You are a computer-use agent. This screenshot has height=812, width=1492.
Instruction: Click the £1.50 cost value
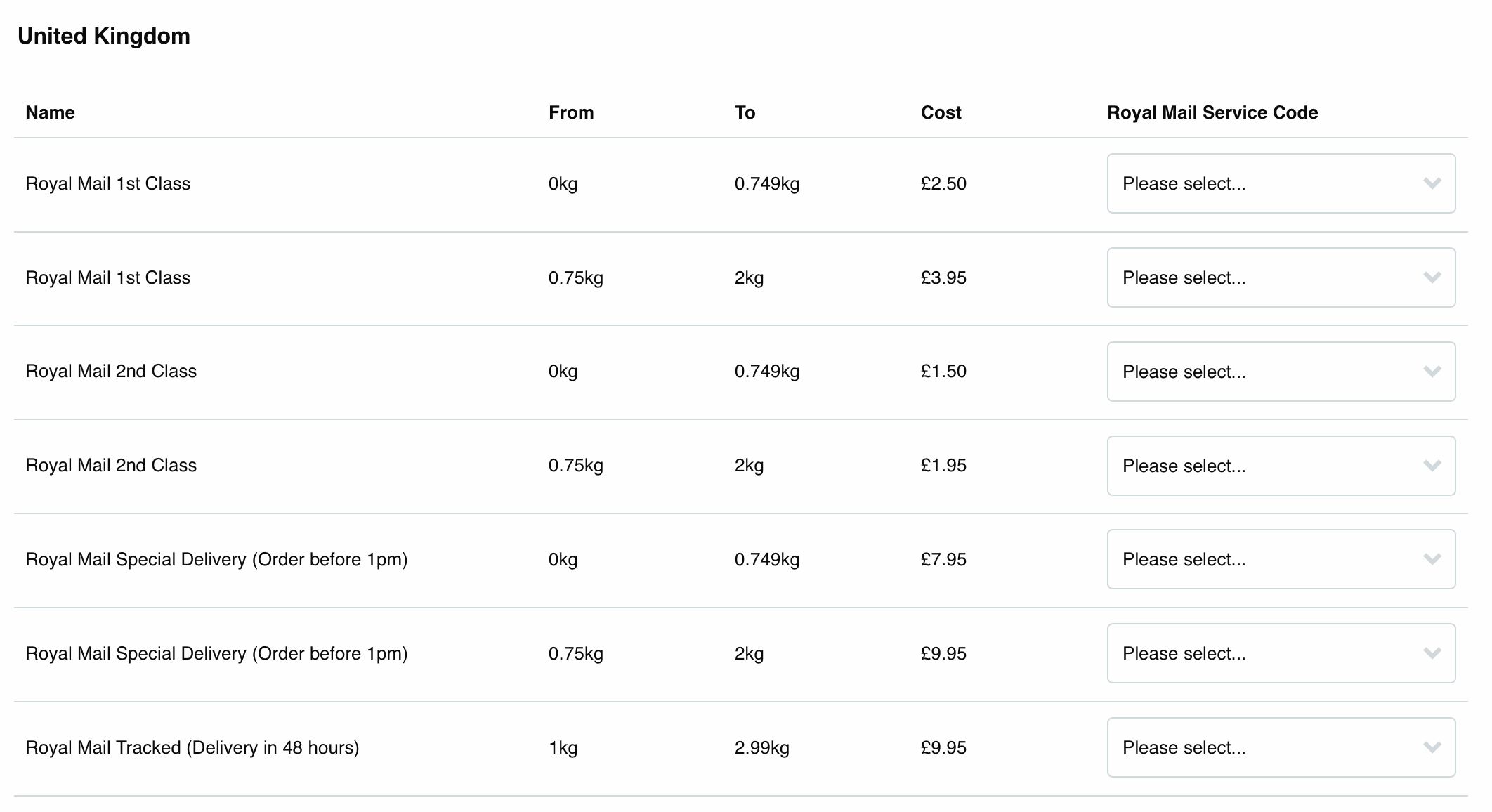click(943, 371)
